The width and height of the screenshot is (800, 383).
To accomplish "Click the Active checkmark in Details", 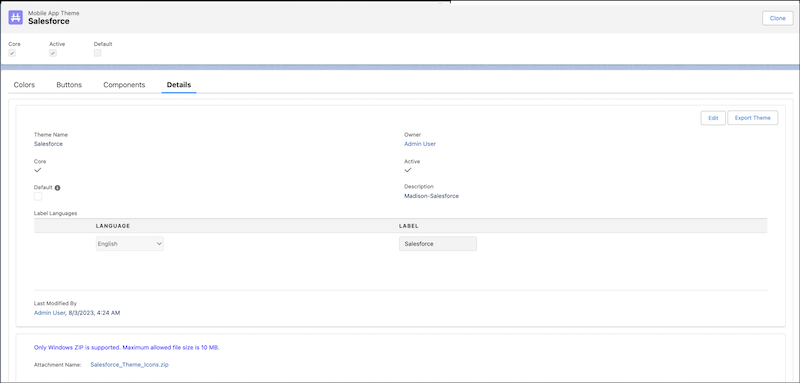I will pyautogui.click(x=408, y=170).
